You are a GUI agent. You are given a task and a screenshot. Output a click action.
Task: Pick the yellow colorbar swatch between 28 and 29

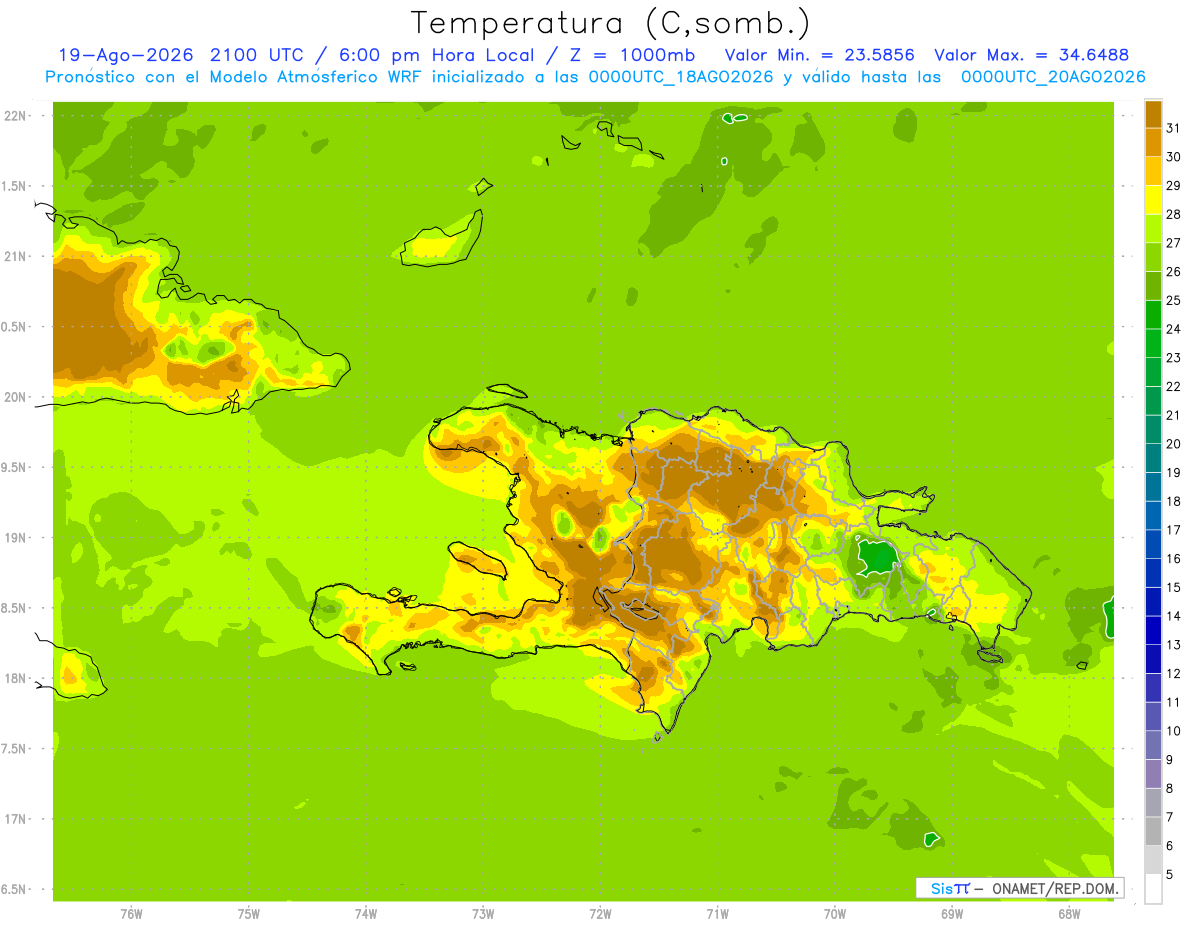point(1153,200)
